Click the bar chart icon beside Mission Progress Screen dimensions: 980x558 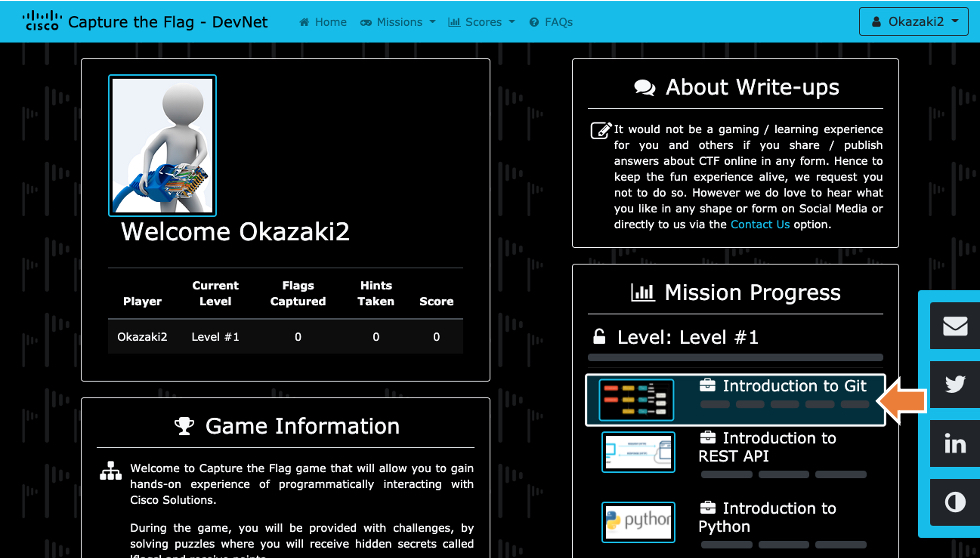(x=642, y=293)
